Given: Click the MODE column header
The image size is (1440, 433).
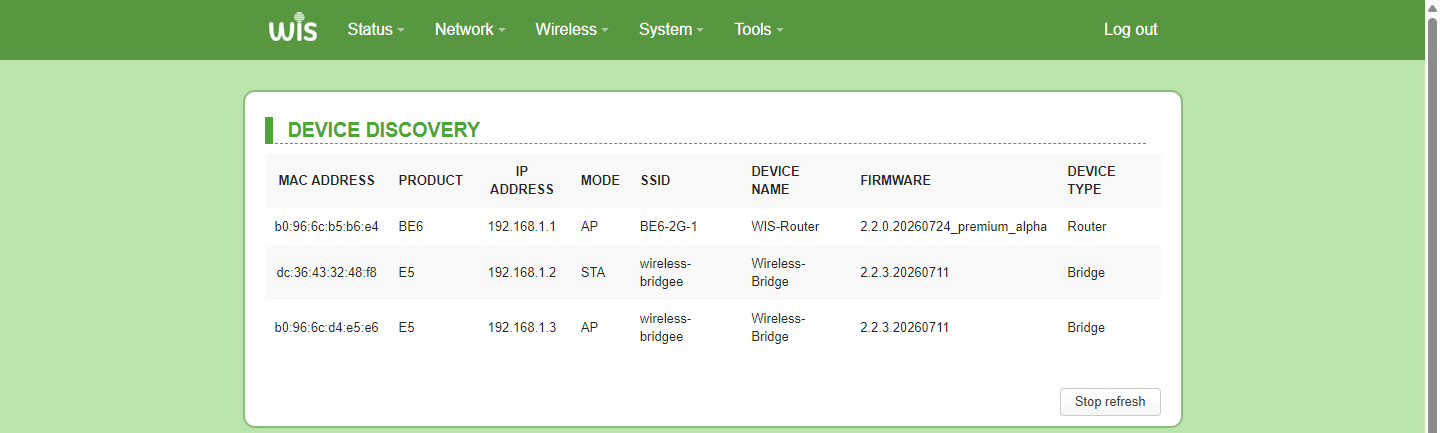Looking at the screenshot, I should pyautogui.click(x=600, y=181).
